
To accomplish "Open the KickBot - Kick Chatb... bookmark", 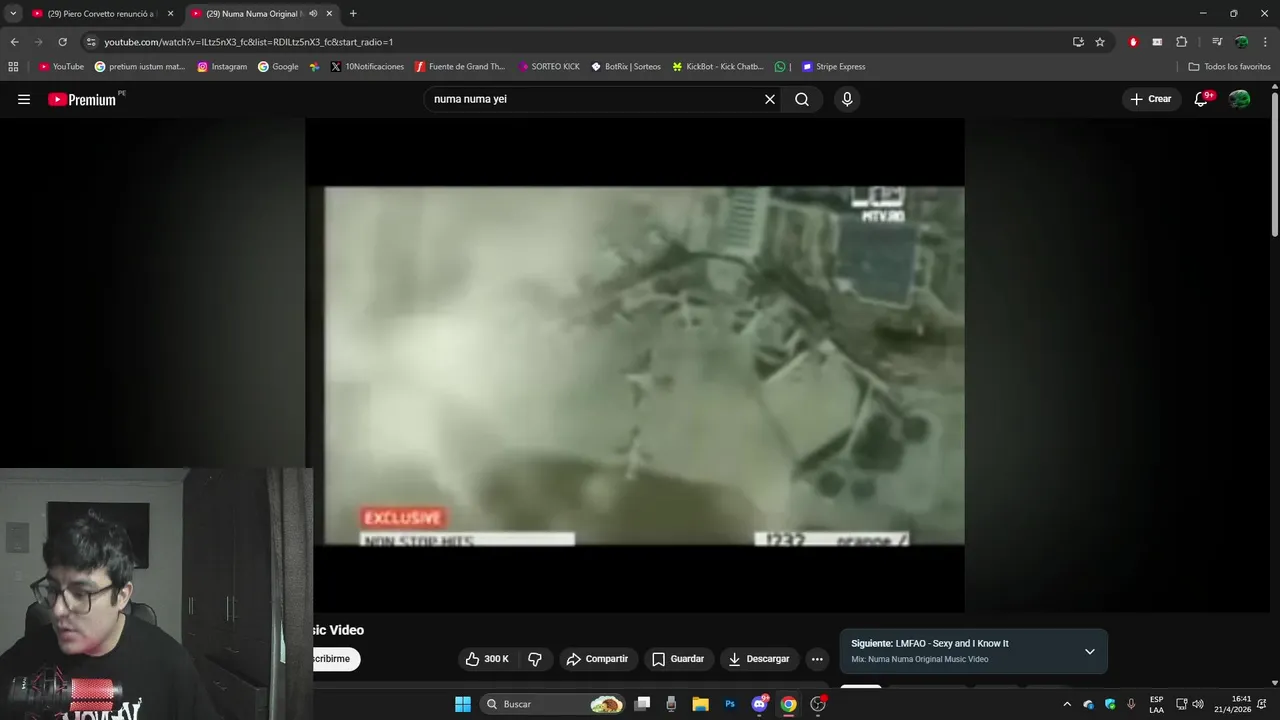I will [x=718, y=67].
